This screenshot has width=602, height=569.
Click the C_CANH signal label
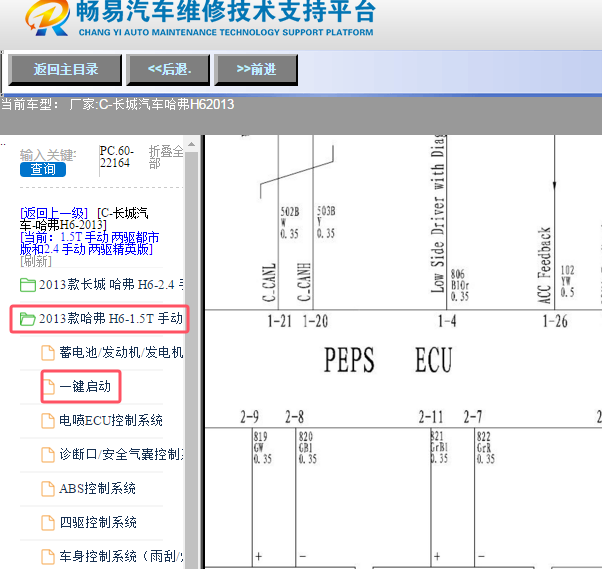click(x=304, y=282)
